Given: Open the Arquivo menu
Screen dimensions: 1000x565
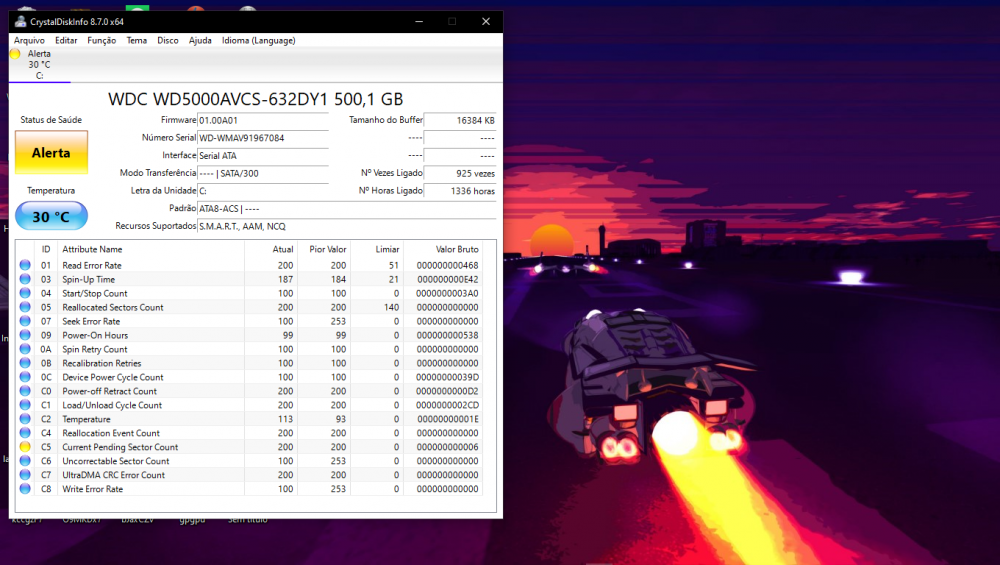Looking at the screenshot, I should (x=29, y=41).
